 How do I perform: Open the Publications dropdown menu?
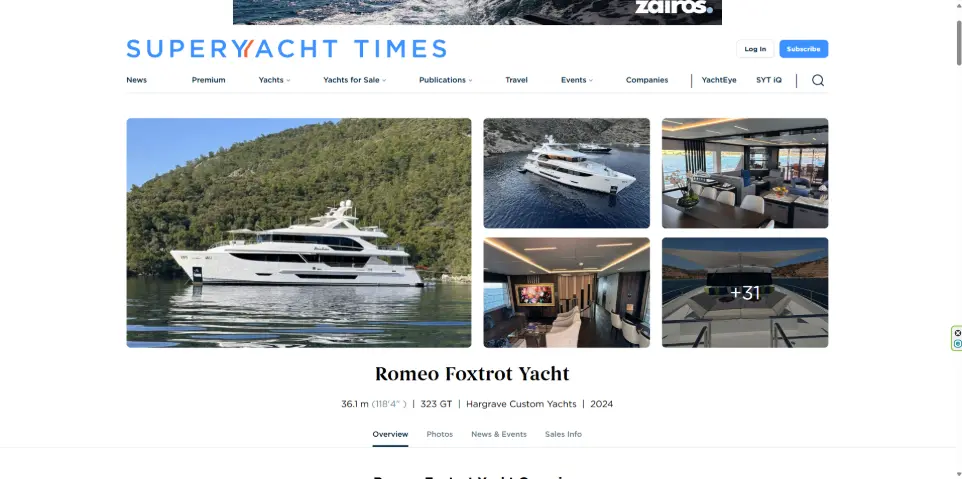click(x=445, y=80)
